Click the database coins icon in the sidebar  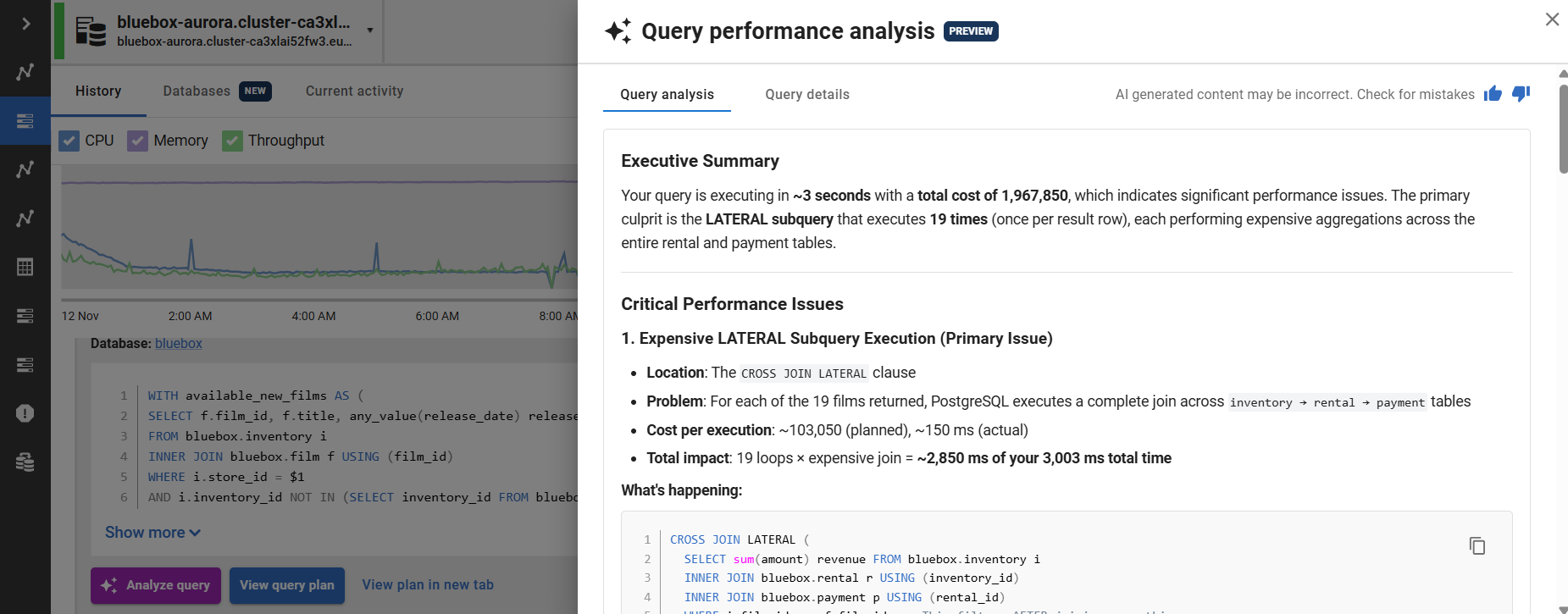[x=25, y=462]
